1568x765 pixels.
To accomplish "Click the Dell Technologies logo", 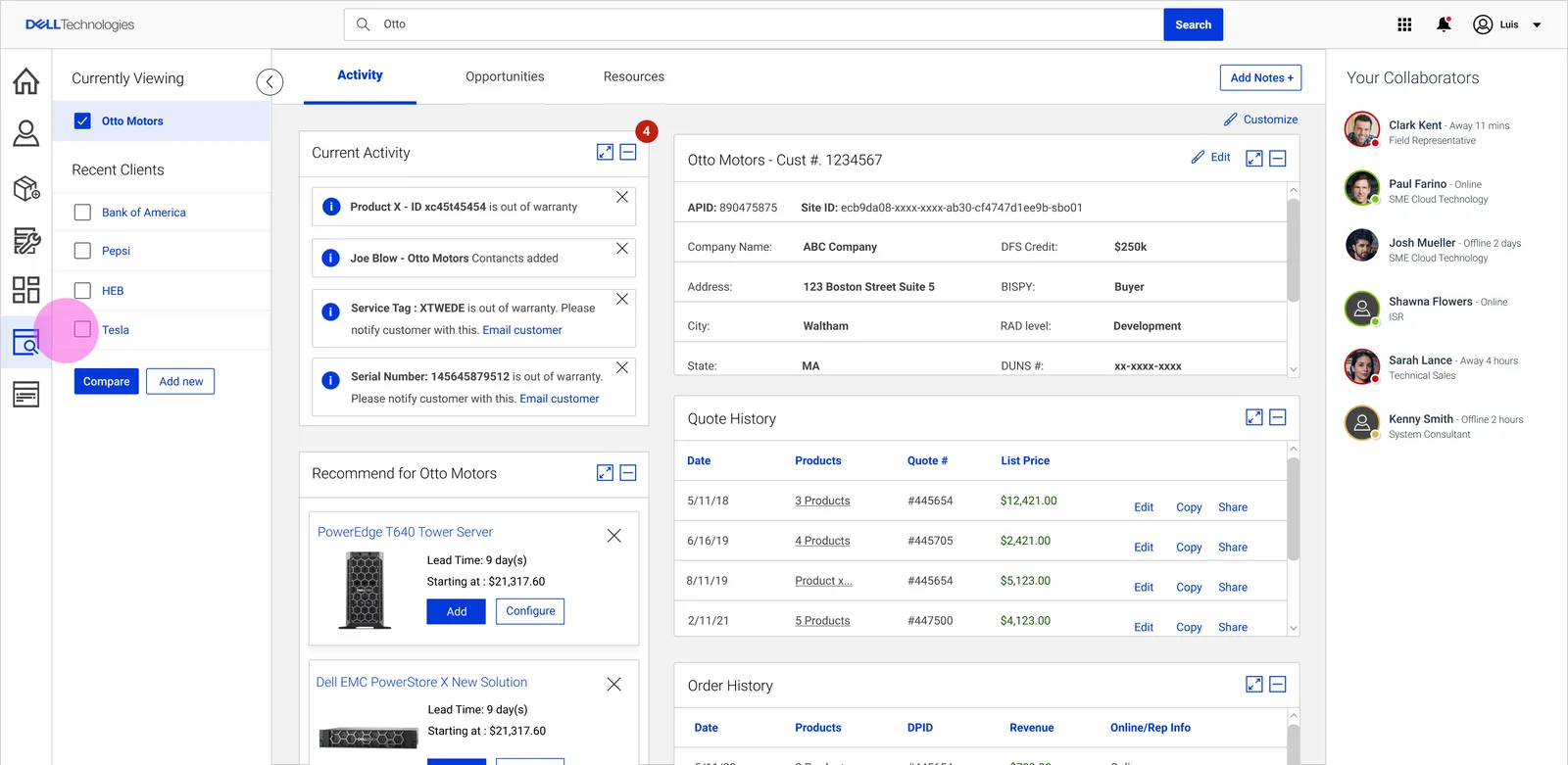I will 80,24.
